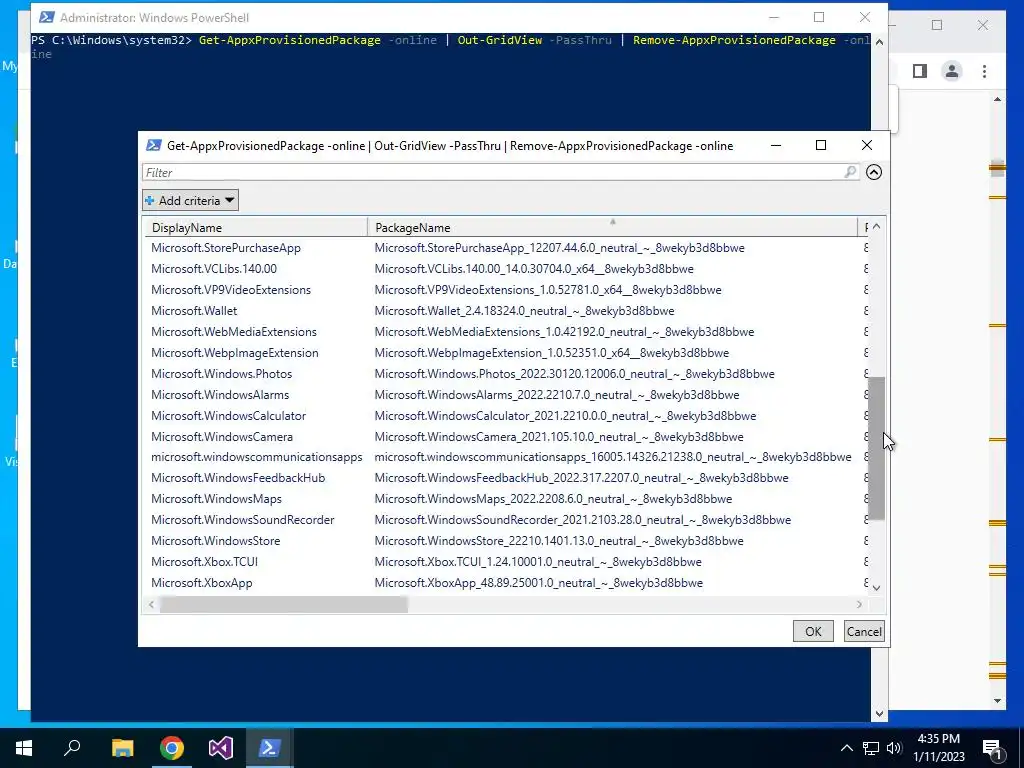The image size is (1024, 768).
Task: Open the Action Center notifications icon
Action: tap(992, 748)
